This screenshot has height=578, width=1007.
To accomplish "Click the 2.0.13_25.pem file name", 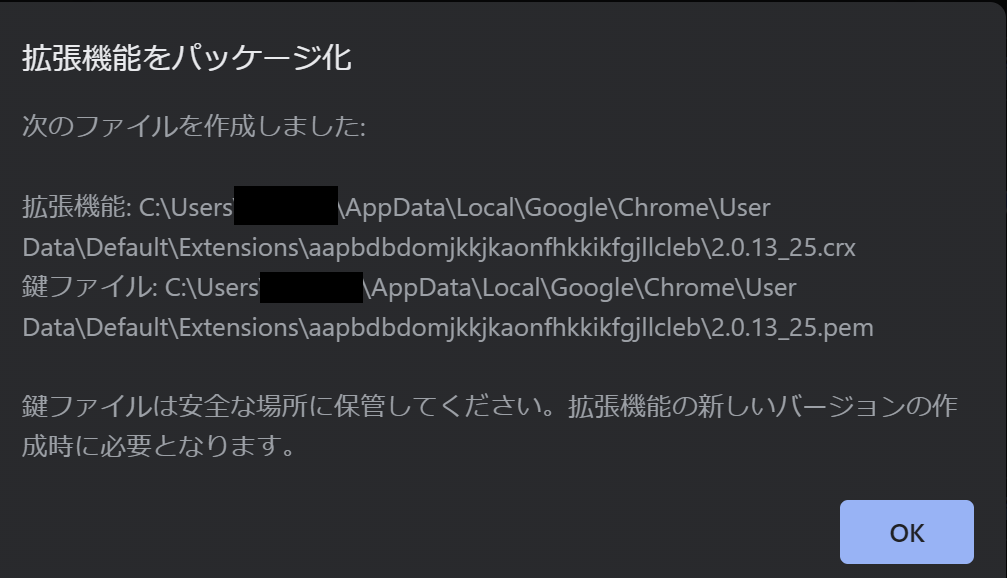I will coord(792,328).
